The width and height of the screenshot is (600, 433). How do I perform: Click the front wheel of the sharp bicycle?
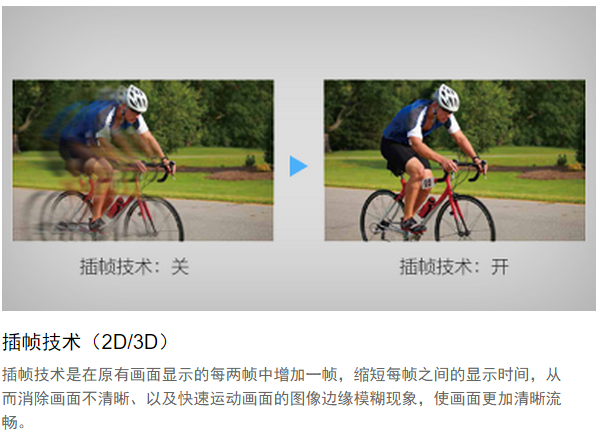[465, 218]
